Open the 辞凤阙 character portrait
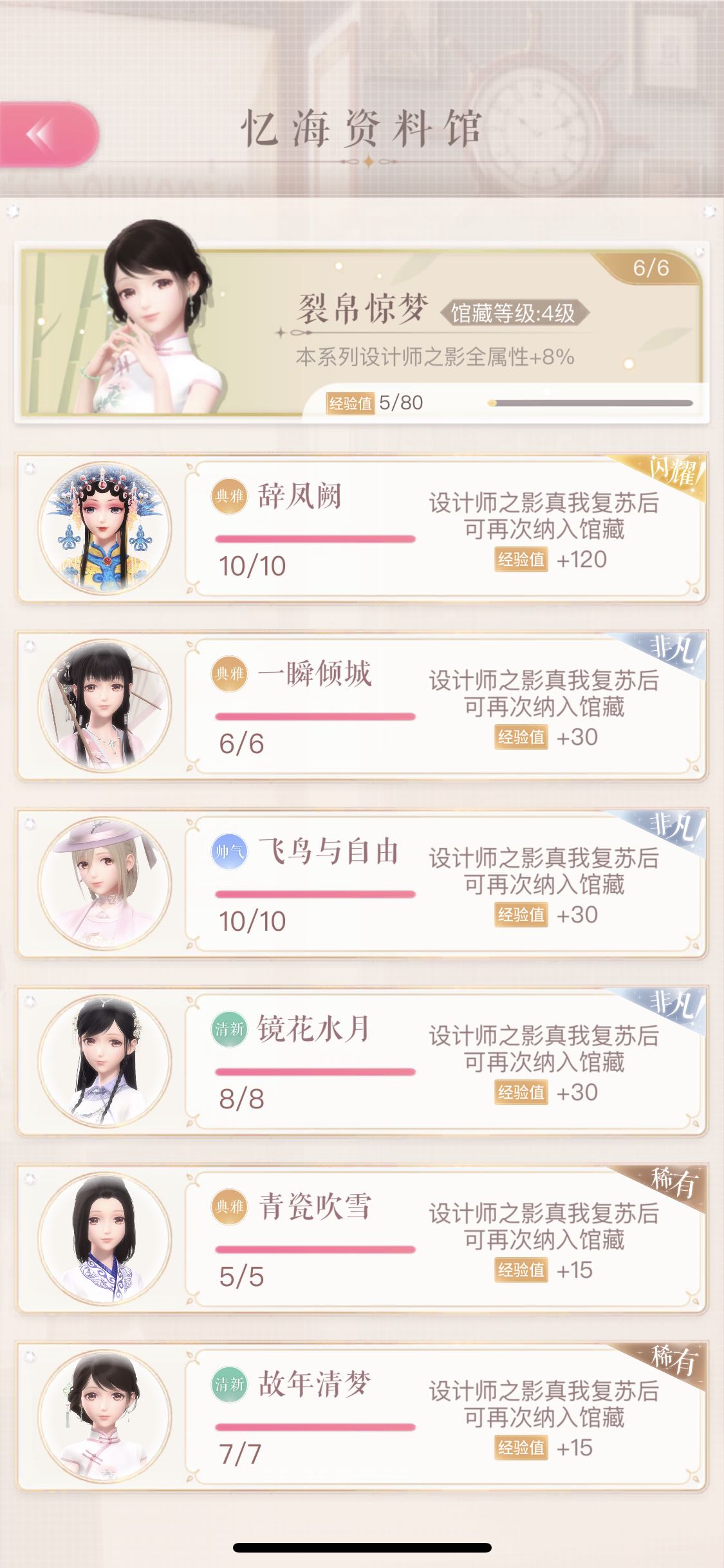The width and height of the screenshot is (724, 1568). tap(104, 528)
